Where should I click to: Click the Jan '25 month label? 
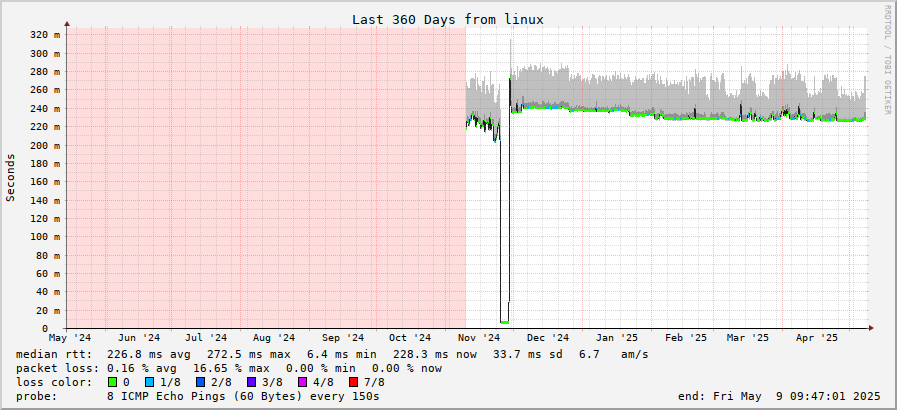tap(617, 338)
